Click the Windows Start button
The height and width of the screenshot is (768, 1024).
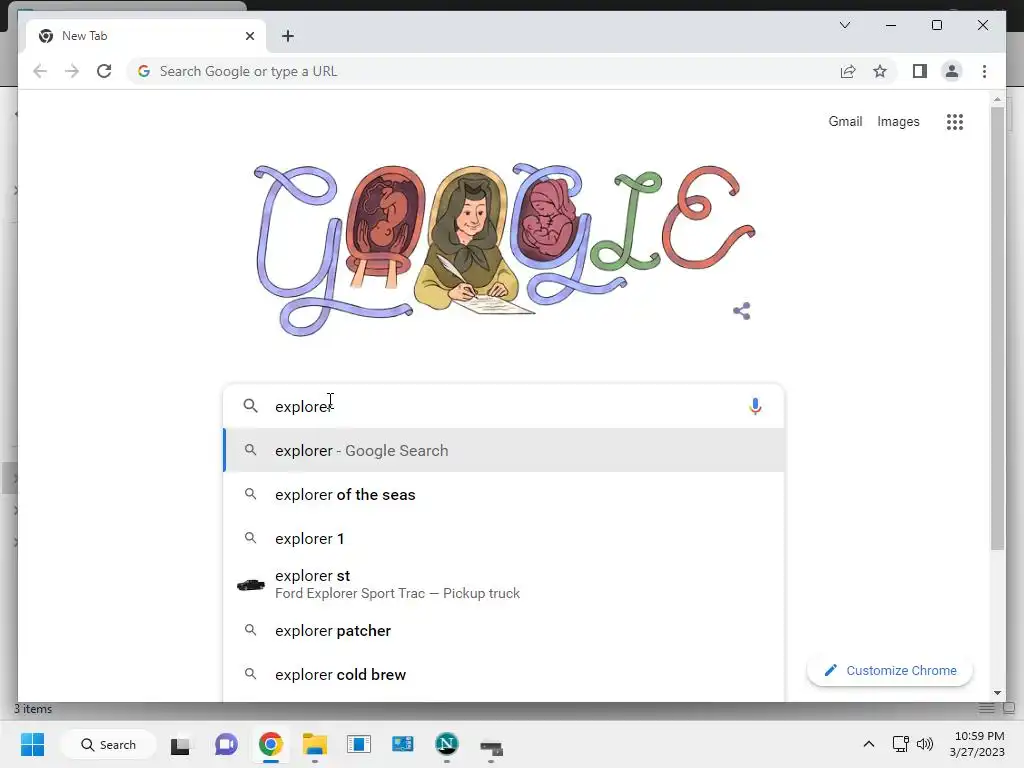pyautogui.click(x=32, y=744)
